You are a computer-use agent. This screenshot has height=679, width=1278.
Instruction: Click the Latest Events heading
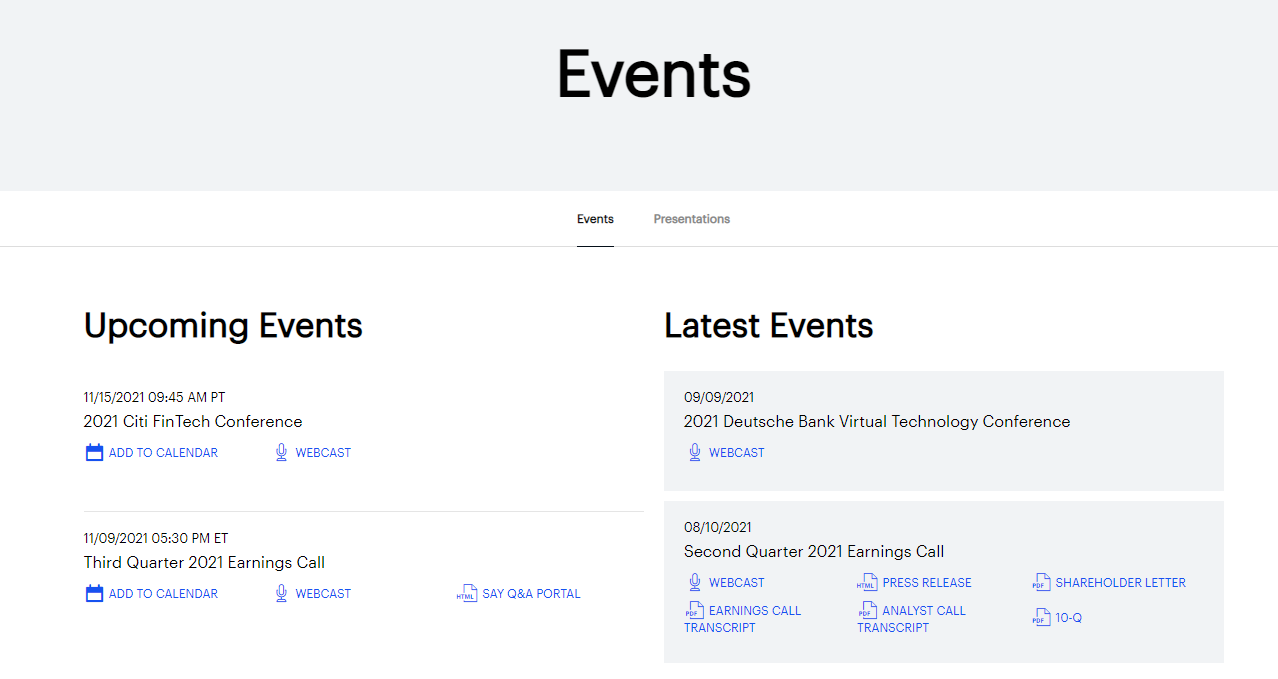[x=769, y=326]
